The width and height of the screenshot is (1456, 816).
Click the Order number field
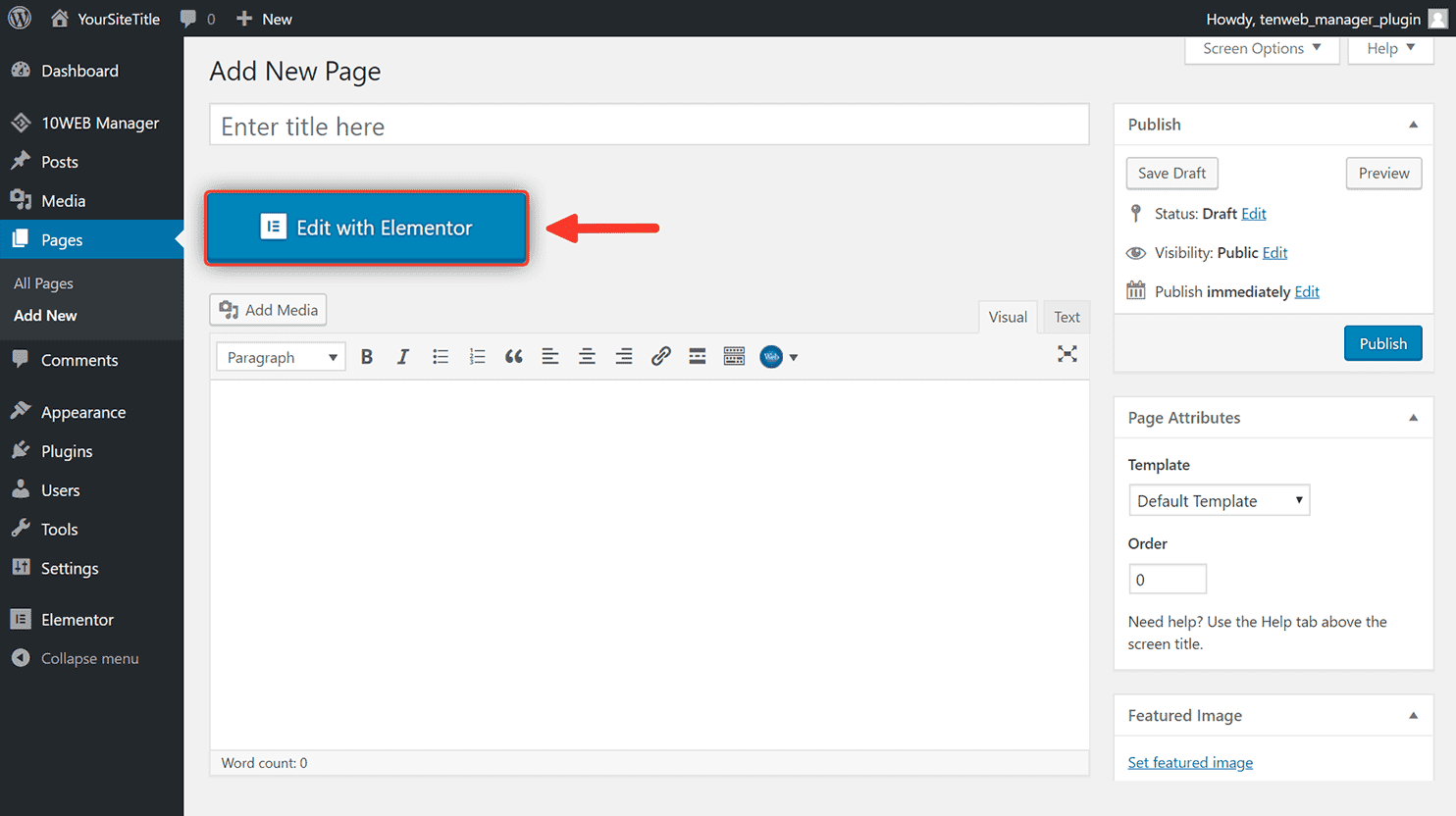click(1168, 580)
